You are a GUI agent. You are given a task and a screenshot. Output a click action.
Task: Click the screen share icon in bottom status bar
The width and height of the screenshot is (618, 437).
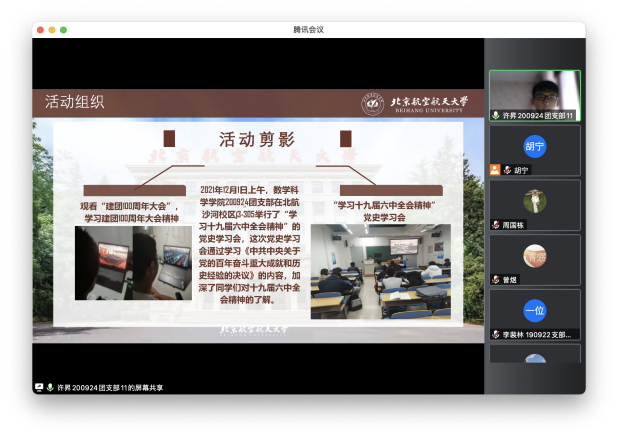click(x=39, y=387)
